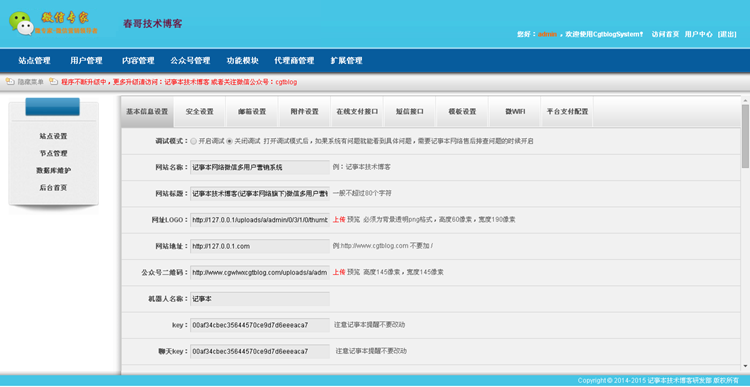Switch to the 基本信息设置 tab
Viewport: 750px width, 387px height.
pyautogui.click(x=147, y=111)
